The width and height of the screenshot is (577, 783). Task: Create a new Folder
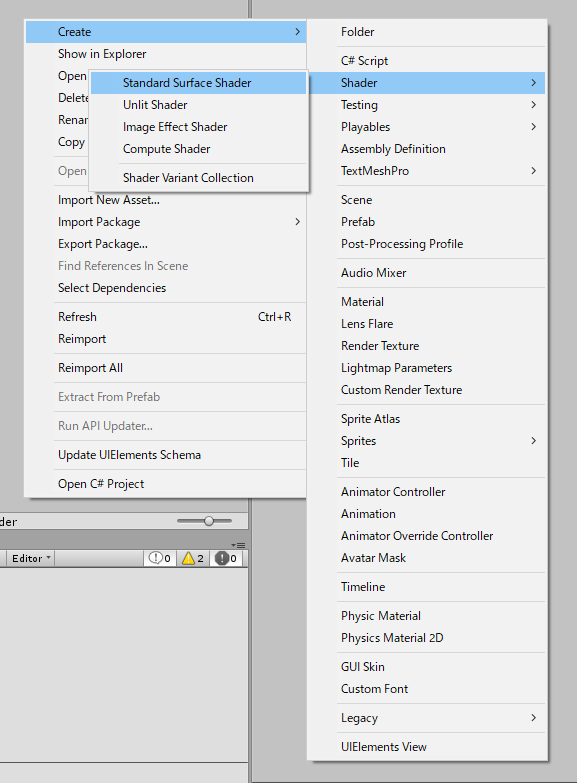pos(427,32)
